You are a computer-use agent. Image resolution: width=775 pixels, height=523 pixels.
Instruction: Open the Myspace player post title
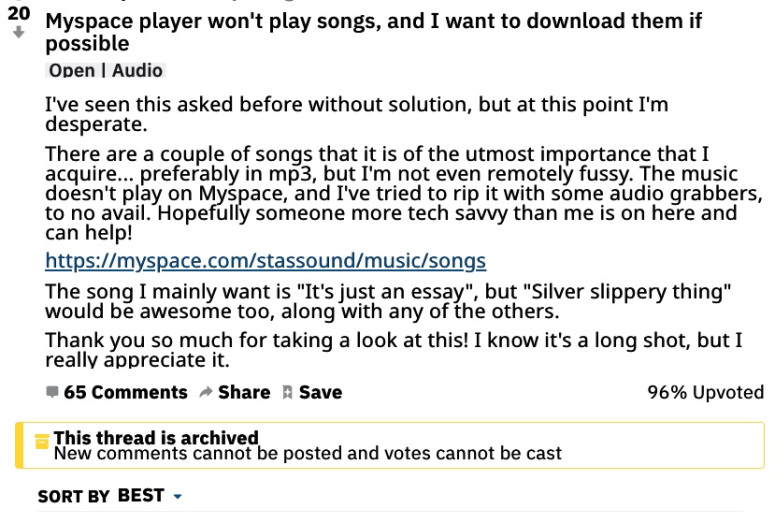pyautogui.click(x=374, y=32)
